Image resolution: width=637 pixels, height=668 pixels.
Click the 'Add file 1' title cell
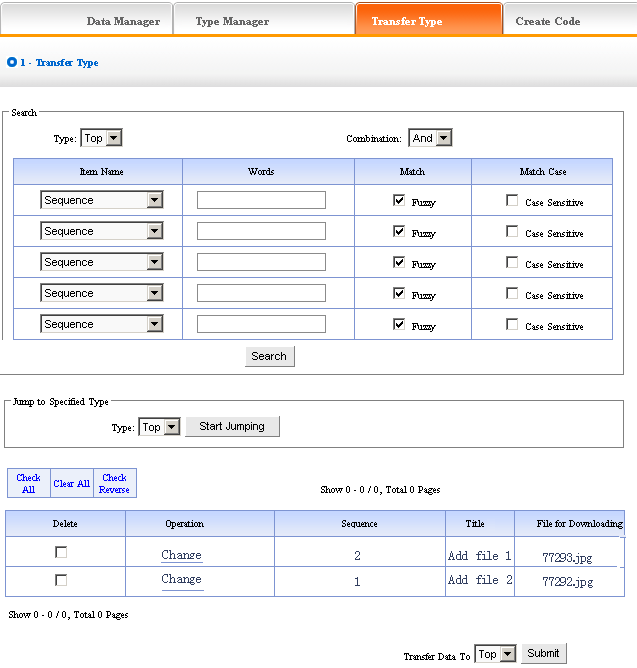(480, 556)
